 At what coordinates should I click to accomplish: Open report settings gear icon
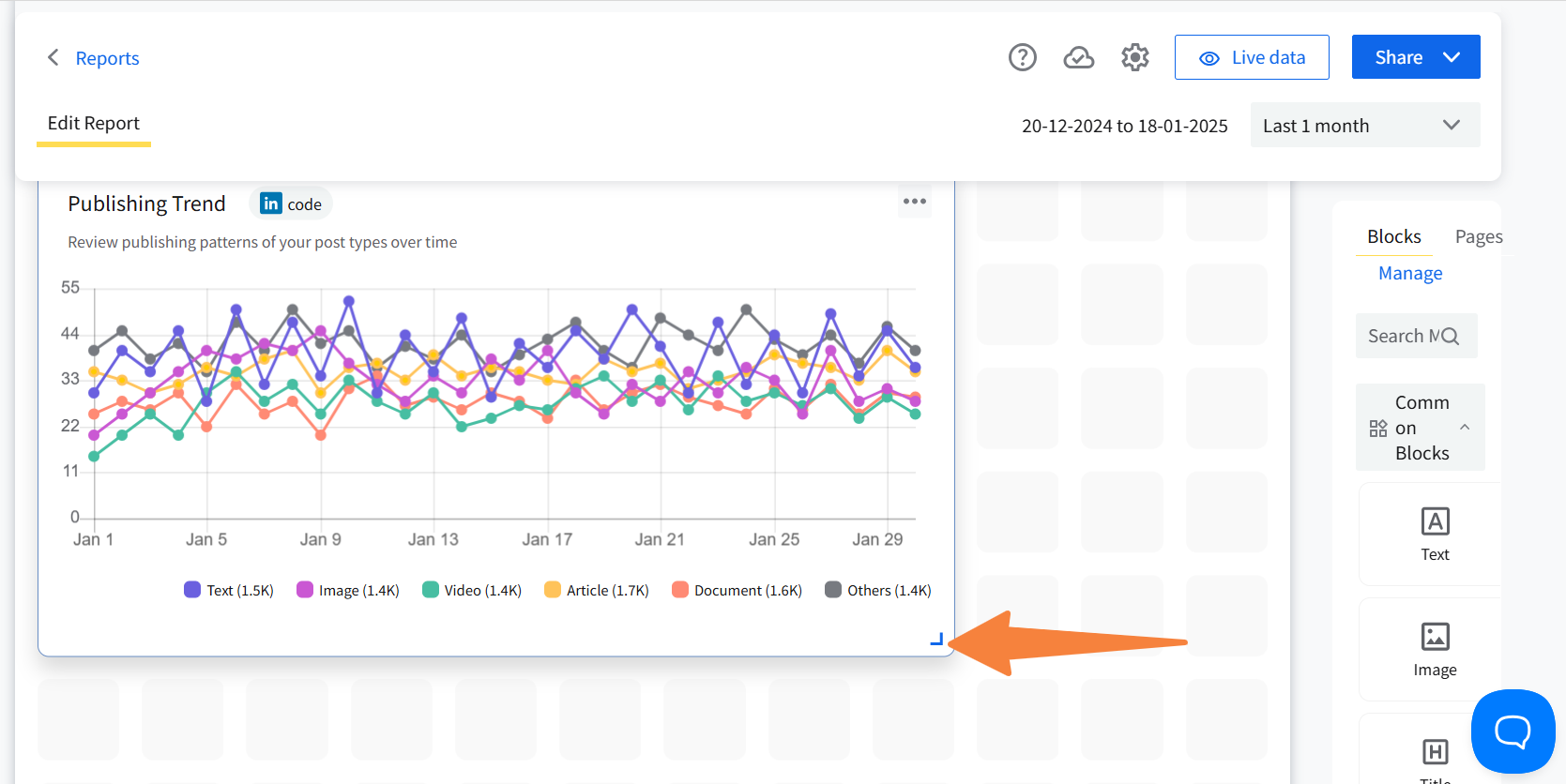pos(1134,57)
